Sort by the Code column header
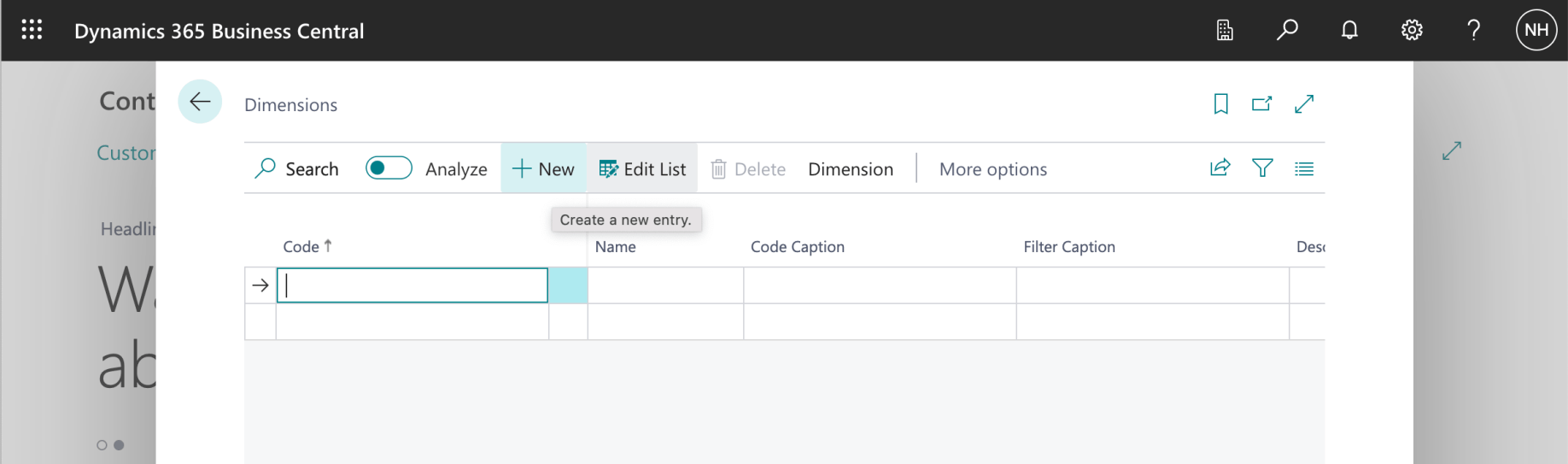 [x=301, y=247]
